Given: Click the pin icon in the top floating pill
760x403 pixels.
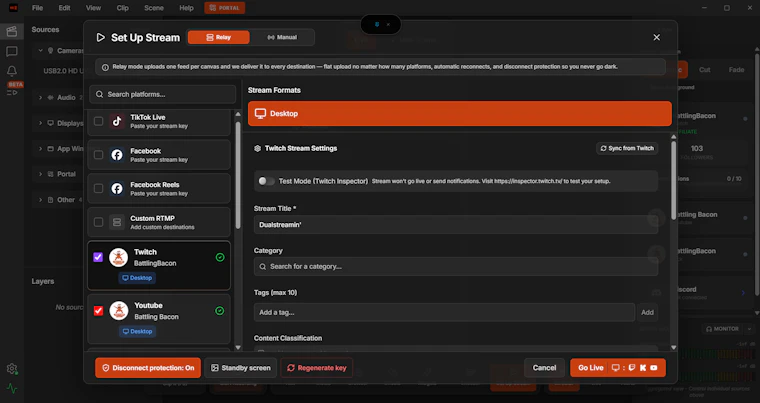Looking at the screenshot, I should 377,24.
